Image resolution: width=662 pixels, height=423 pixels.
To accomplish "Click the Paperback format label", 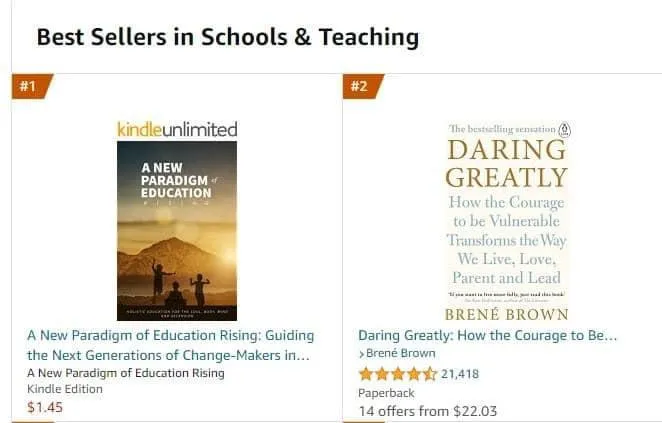I will tap(386, 393).
